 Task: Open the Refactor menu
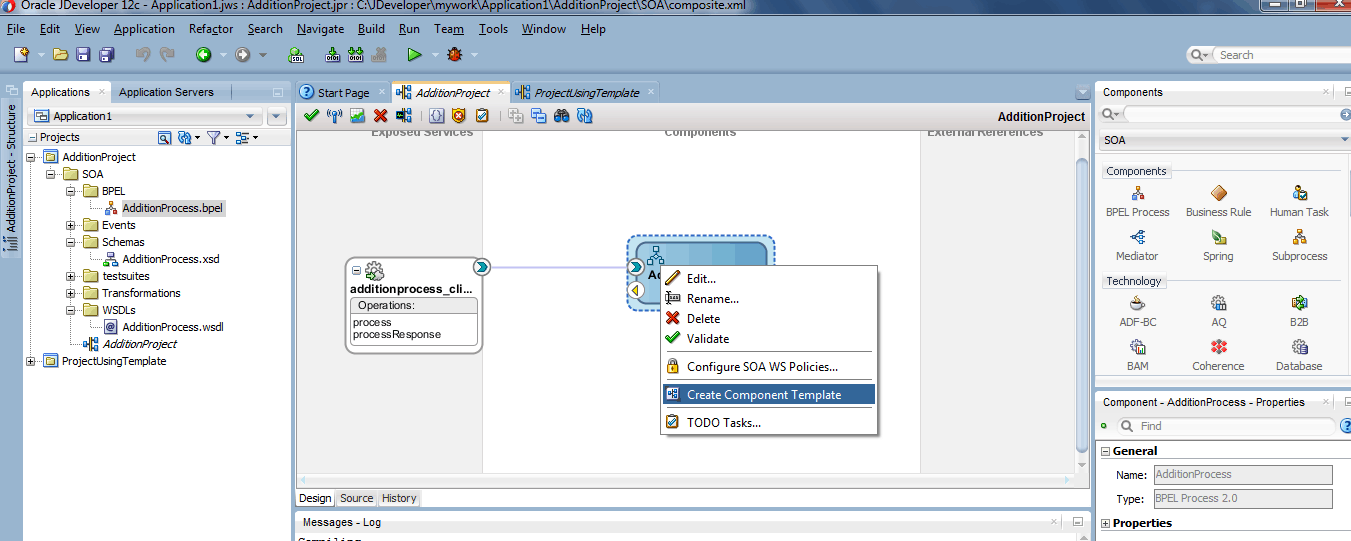[211, 29]
